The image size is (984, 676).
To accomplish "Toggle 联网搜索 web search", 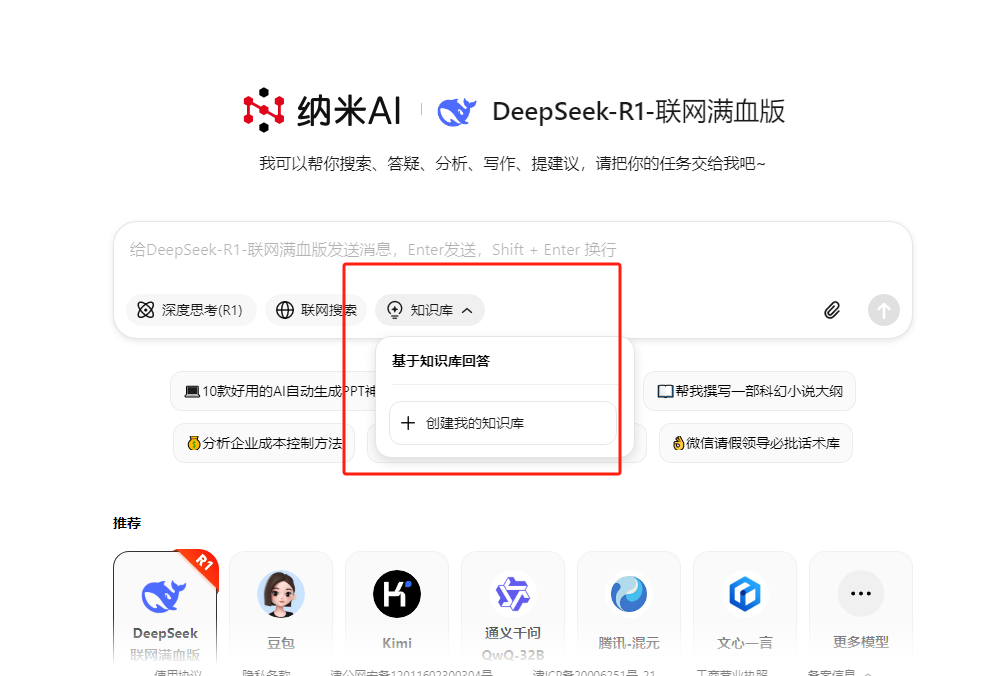I will pos(316,310).
